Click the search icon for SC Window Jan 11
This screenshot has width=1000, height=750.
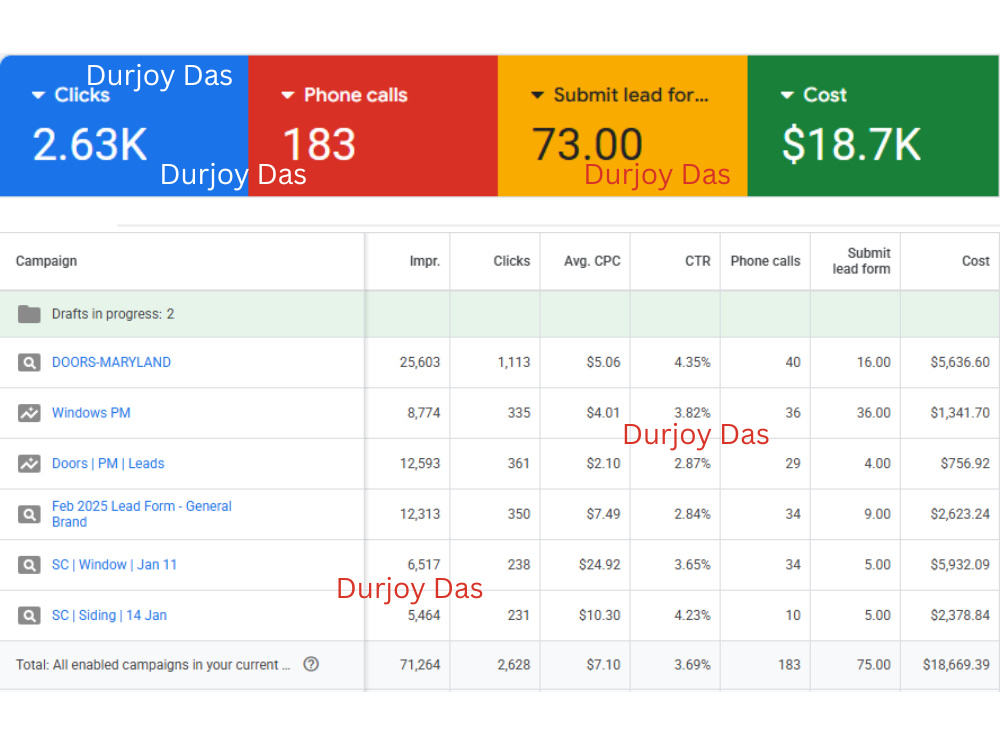[29, 564]
